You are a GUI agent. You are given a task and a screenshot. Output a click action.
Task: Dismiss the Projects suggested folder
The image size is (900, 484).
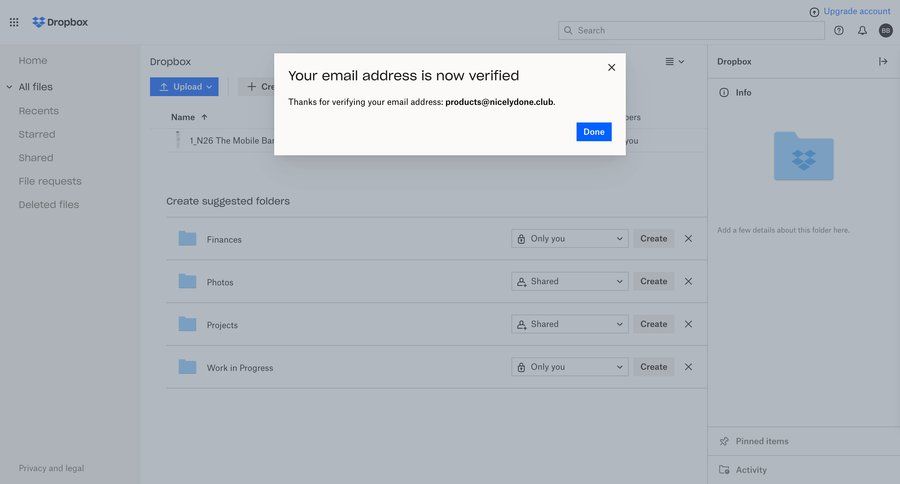(688, 324)
